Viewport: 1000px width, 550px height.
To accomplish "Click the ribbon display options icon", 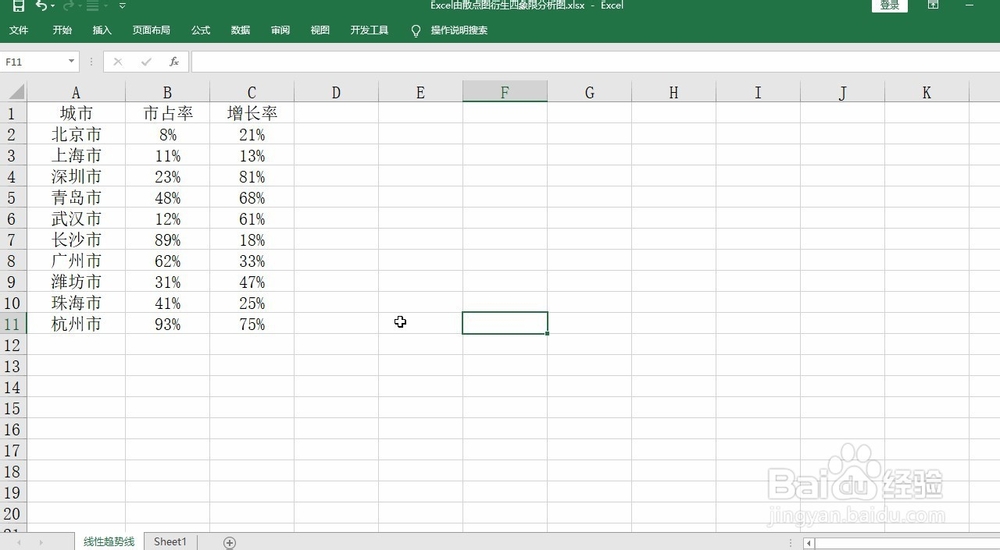I will (933, 5).
